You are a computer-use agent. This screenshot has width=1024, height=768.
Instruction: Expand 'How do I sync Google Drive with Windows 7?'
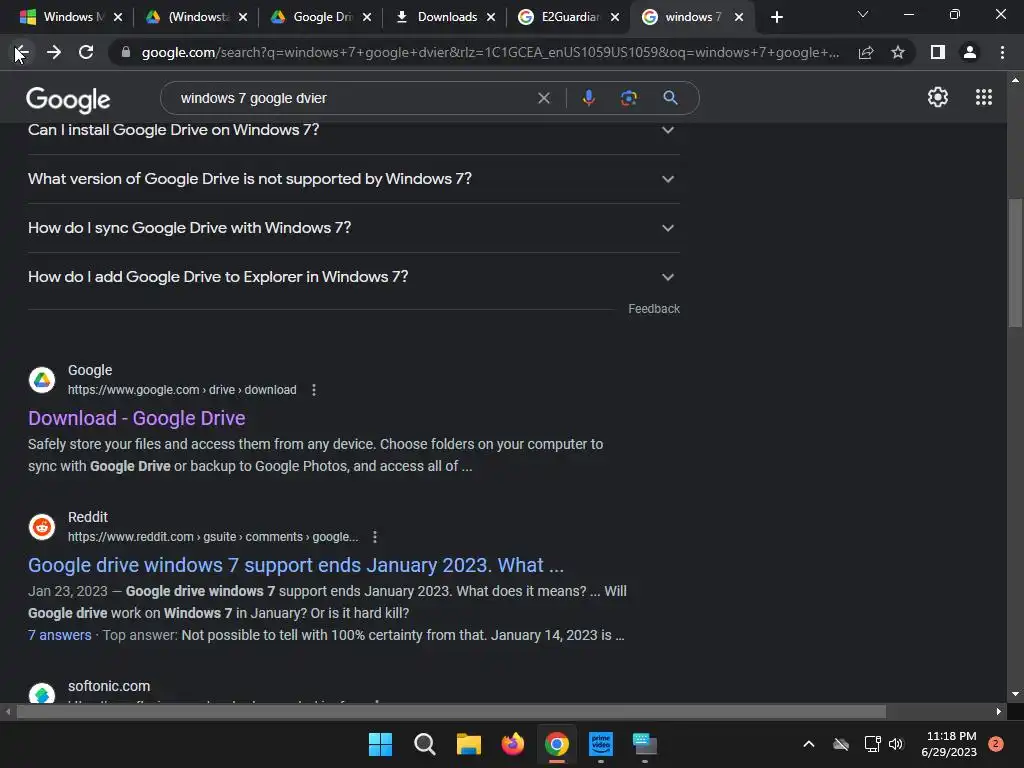[354, 228]
